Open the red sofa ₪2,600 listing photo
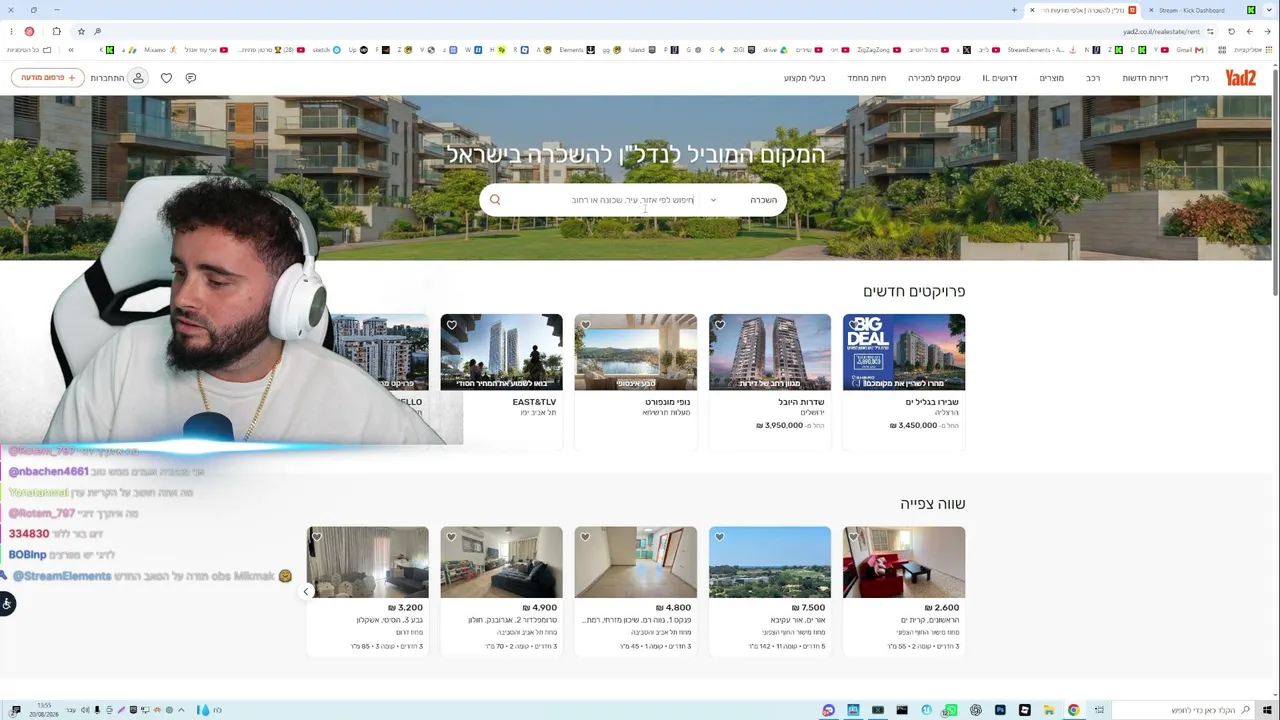This screenshot has height=720, width=1280. [x=904, y=562]
